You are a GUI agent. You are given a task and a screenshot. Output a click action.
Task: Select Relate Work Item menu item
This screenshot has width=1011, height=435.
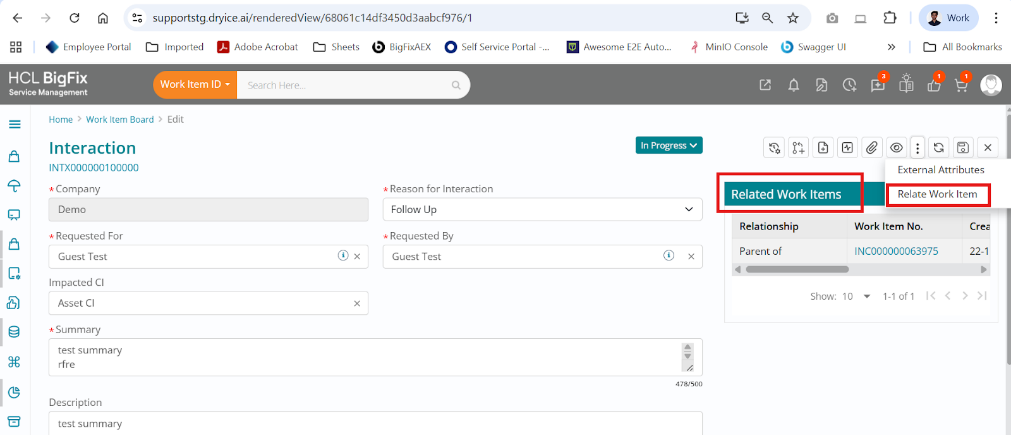coord(937,194)
